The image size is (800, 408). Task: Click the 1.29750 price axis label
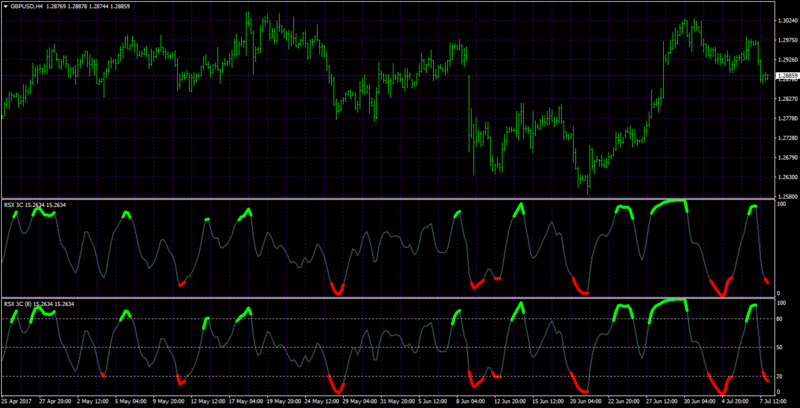(x=787, y=40)
